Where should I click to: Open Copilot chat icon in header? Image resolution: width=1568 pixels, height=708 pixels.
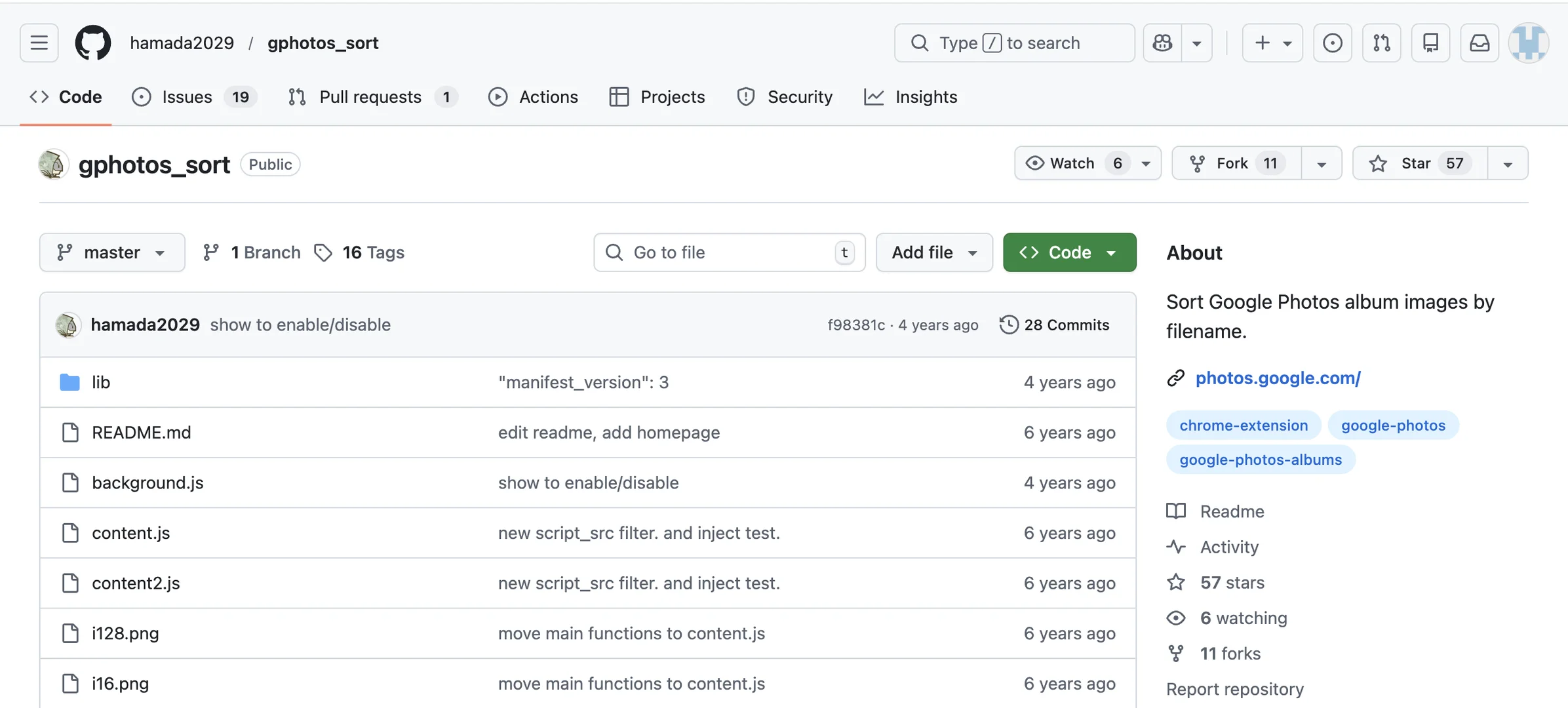pos(1162,43)
